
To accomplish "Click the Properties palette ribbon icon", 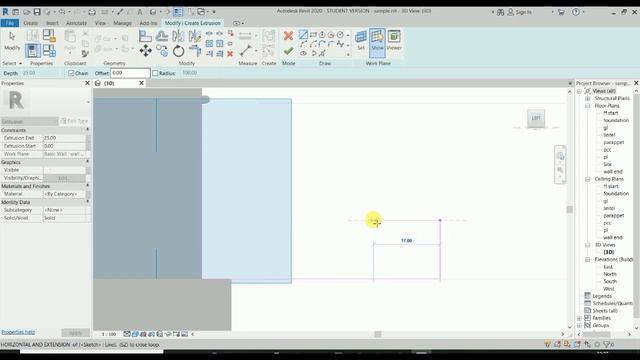I will click(33, 51).
